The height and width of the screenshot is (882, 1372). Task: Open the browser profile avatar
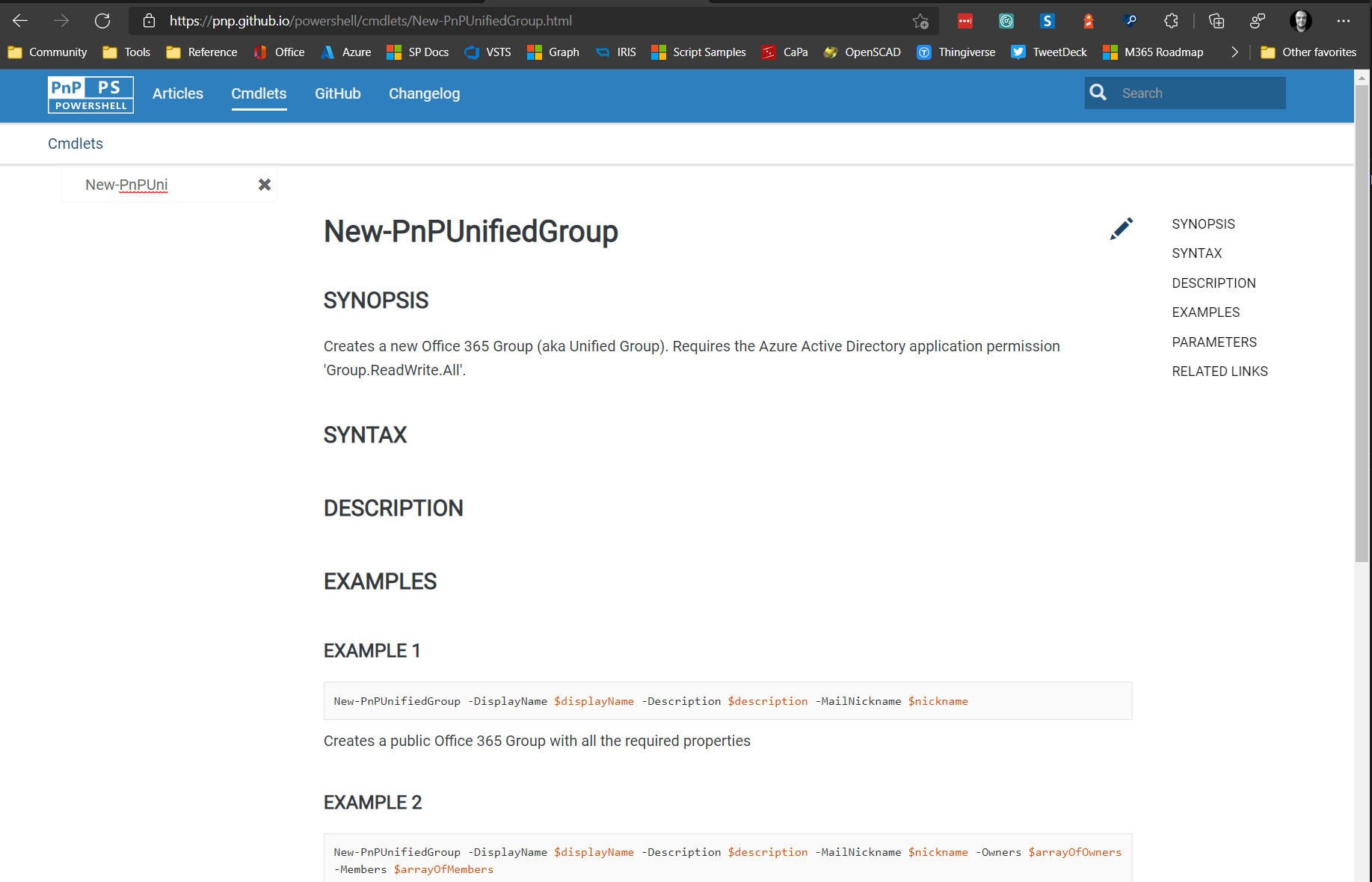point(1301,20)
